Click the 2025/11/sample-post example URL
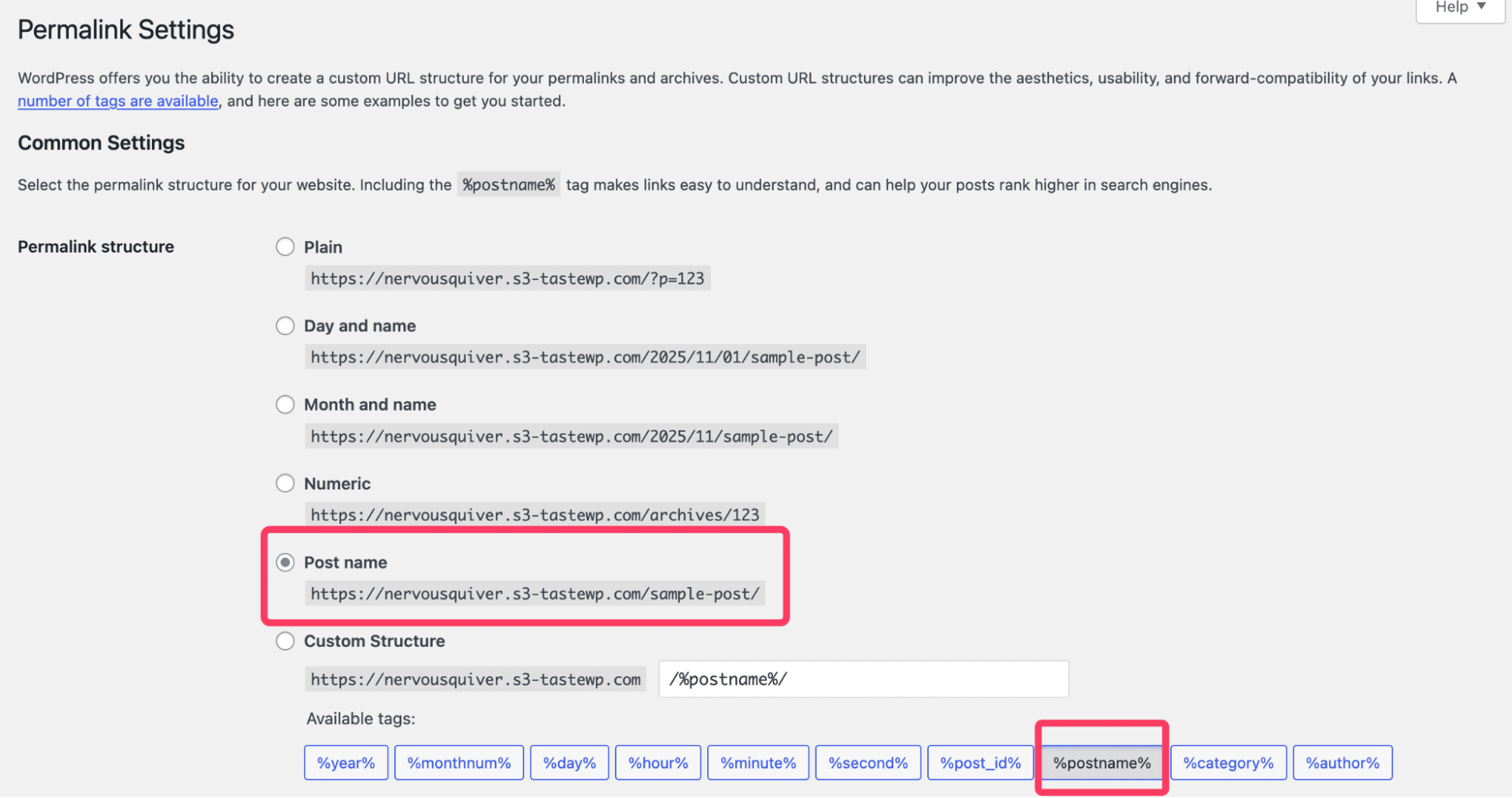Image resolution: width=1512 pixels, height=798 pixels. [571, 436]
